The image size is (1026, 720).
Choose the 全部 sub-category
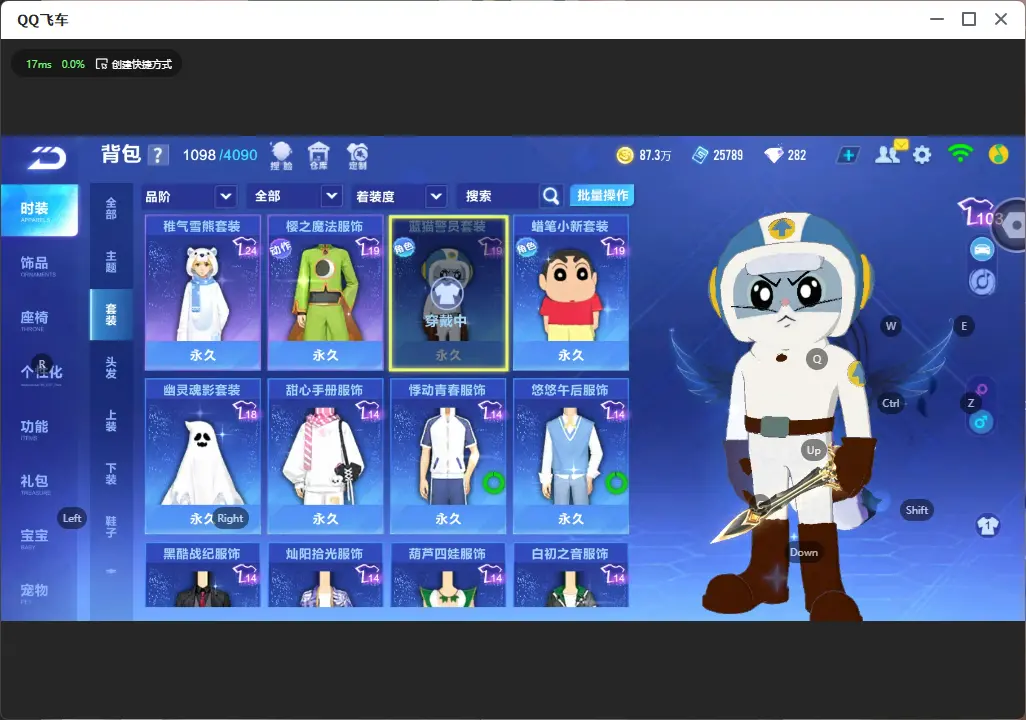coord(111,209)
